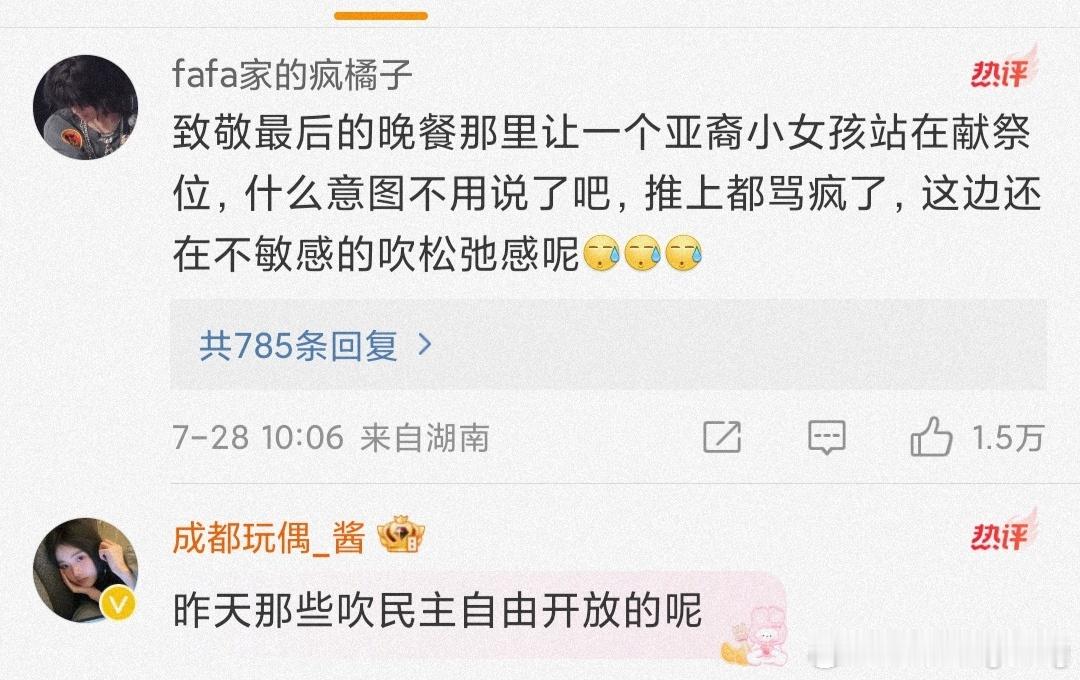Open reply icon on fafa家的疯橘子 comment
The height and width of the screenshot is (680, 1080).
(x=826, y=437)
